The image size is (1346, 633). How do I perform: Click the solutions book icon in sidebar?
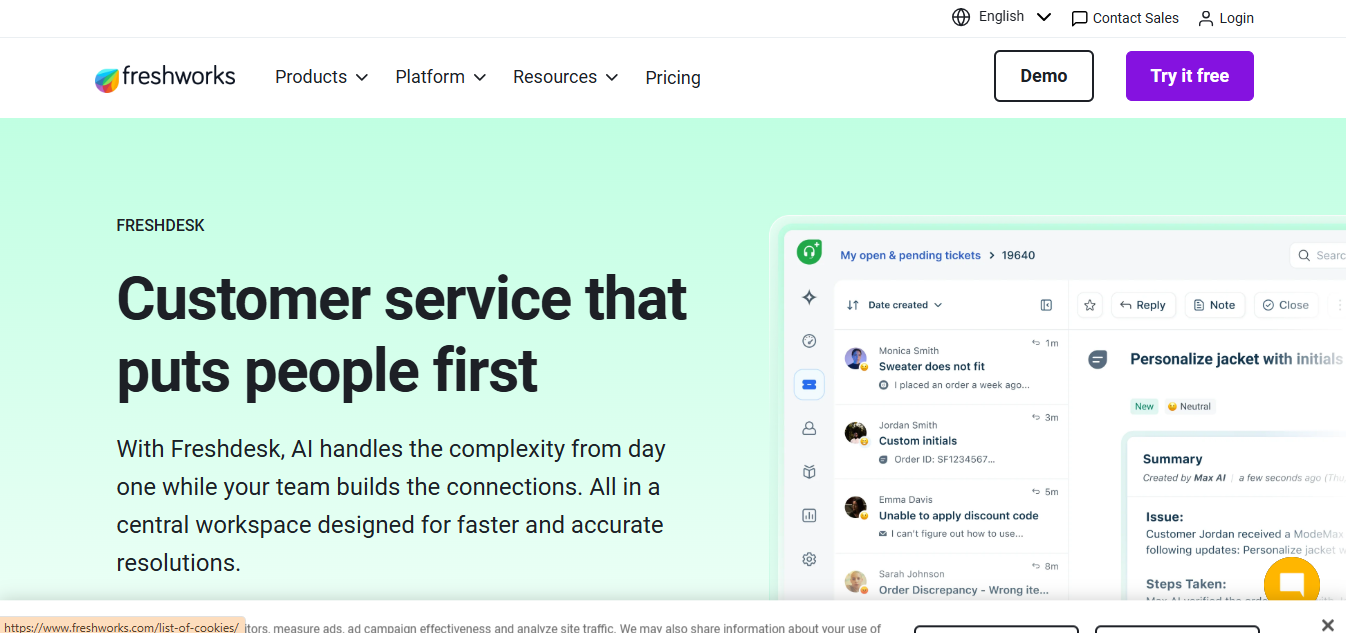coord(810,472)
